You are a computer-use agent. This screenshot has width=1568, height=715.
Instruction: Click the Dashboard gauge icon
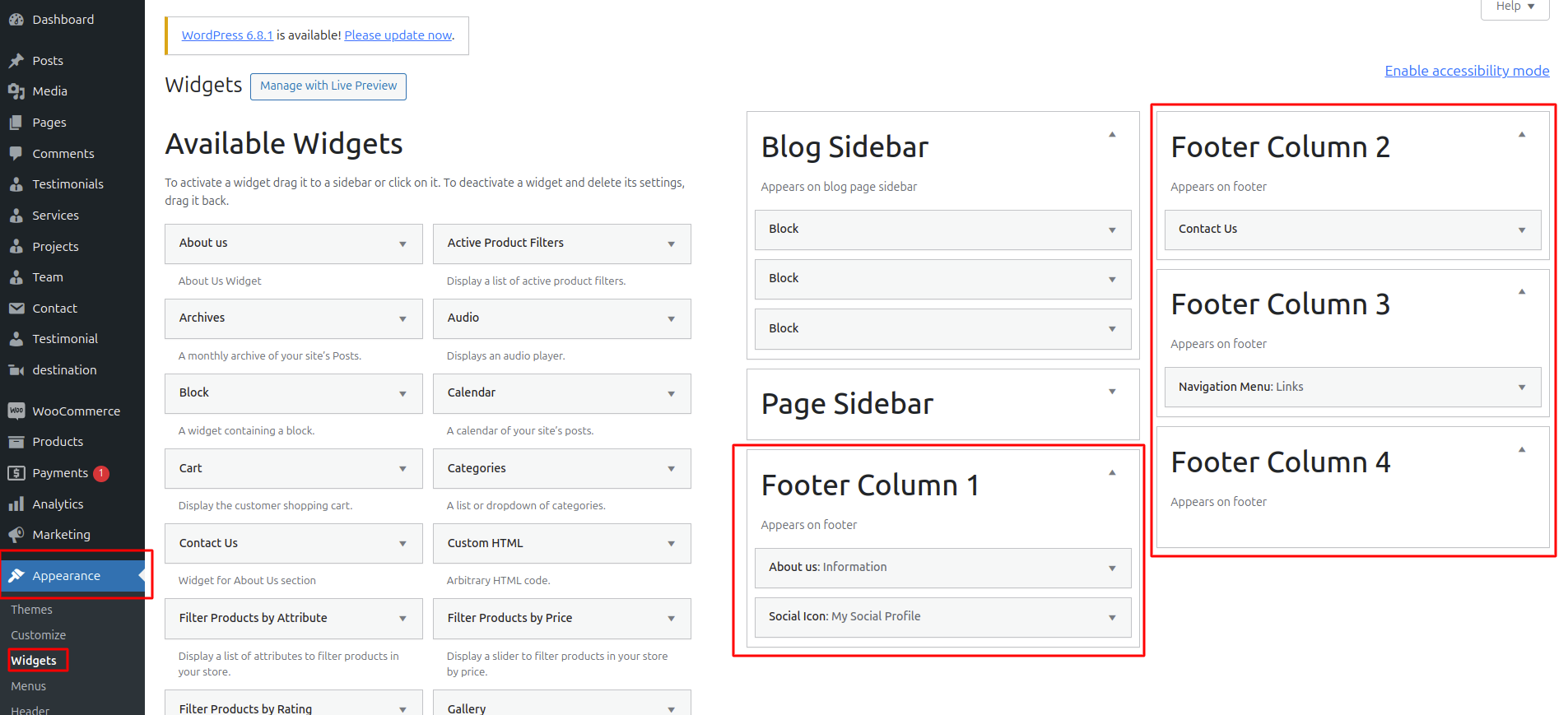(16, 20)
